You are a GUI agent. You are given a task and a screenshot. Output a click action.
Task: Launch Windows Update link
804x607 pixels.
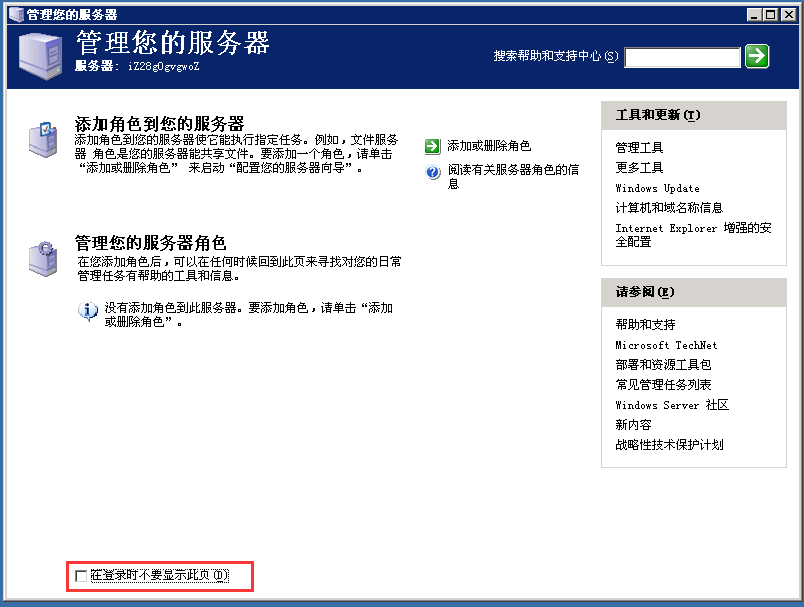[x=657, y=188]
